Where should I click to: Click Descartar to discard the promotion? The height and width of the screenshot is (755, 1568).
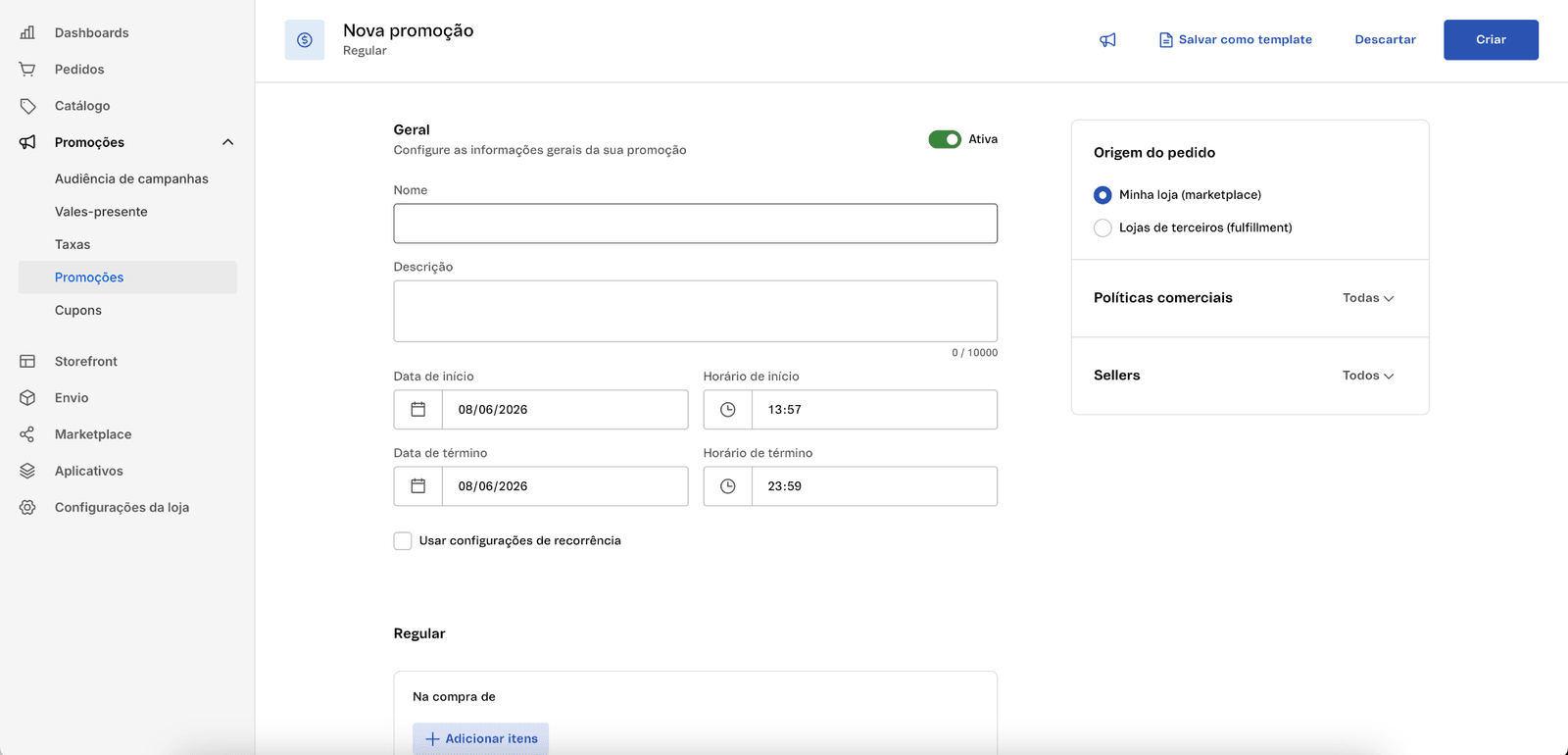(x=1385, y=40)
